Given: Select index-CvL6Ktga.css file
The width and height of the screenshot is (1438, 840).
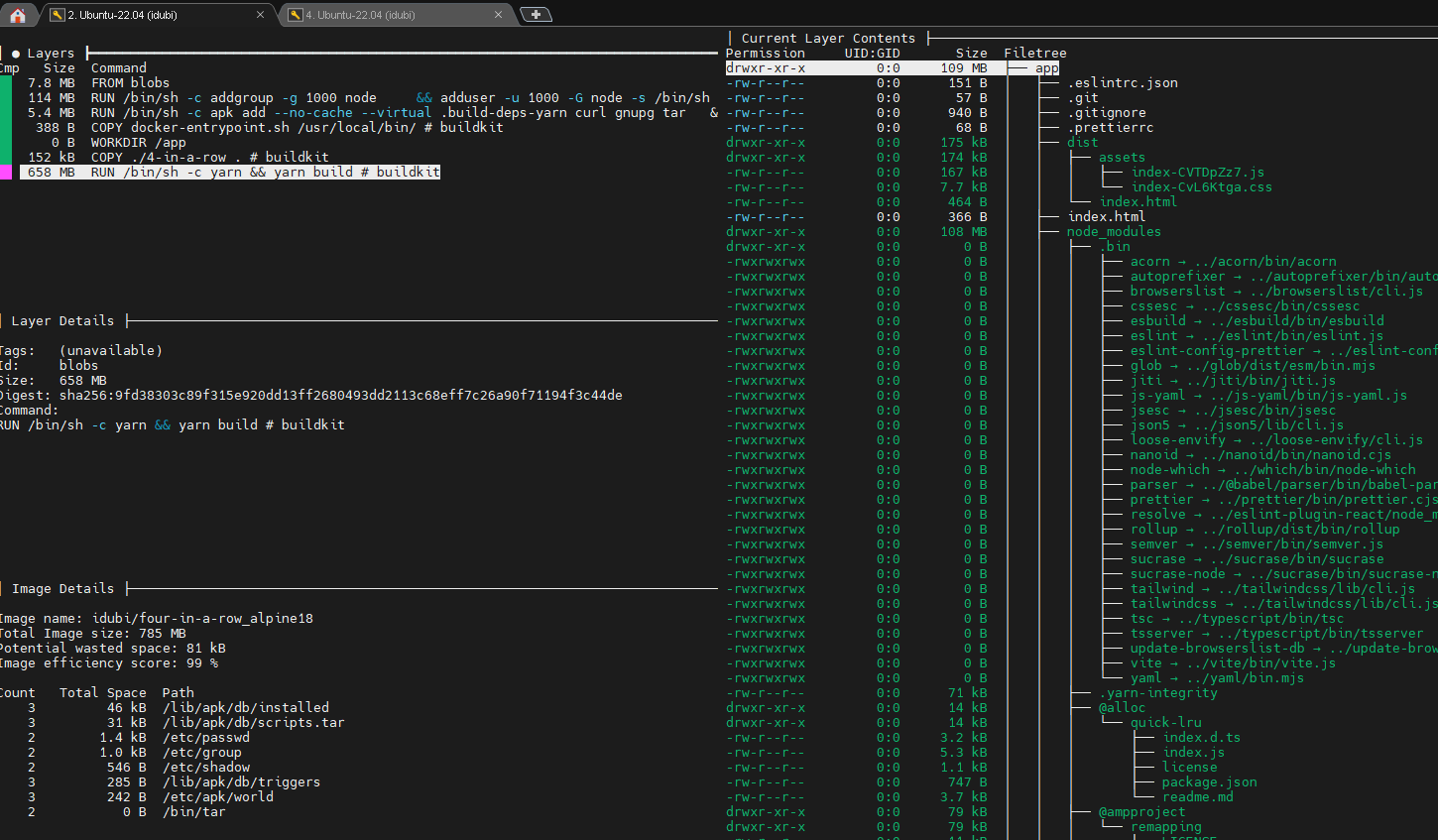Looking at the screenshot, I should point(1202,186).
